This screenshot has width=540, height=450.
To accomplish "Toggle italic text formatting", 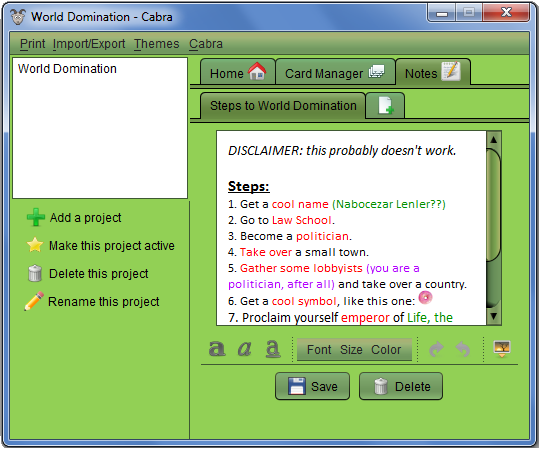I will [x=245, y=348].
